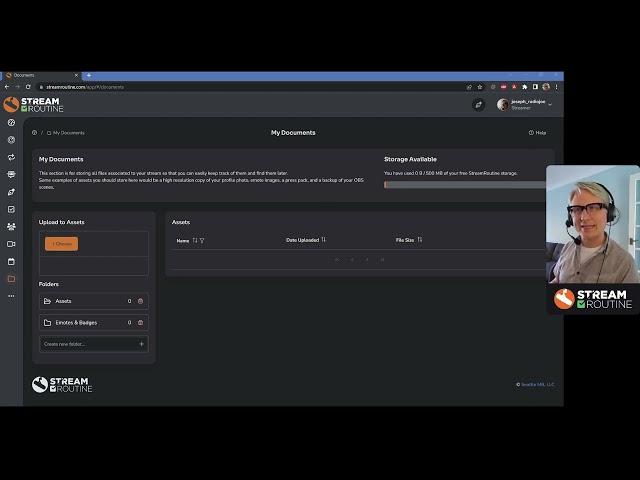Open the orange documents folder sidebar icon
The image size is (640, 480).
pyautogui.click(x=11, y=279)
